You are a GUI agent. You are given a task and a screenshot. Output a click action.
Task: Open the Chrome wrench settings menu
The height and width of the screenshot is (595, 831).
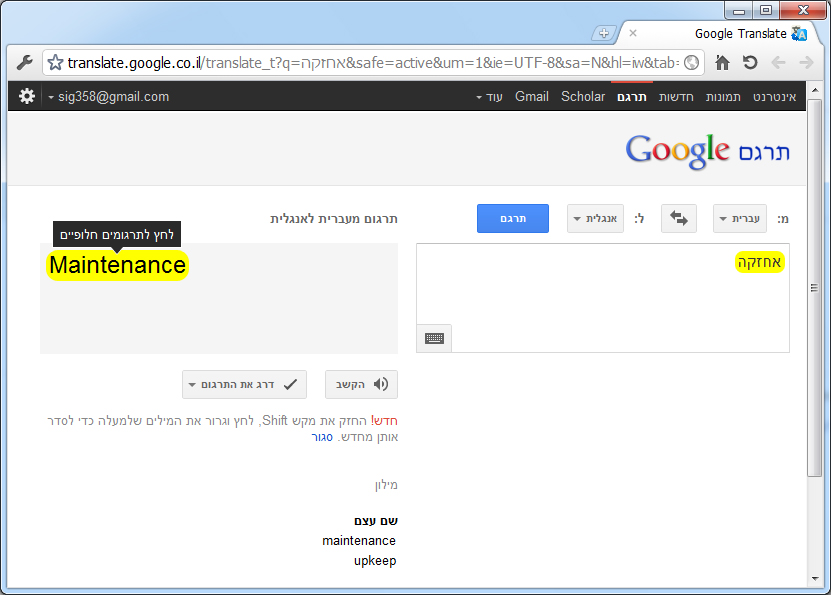click(24, 63)
